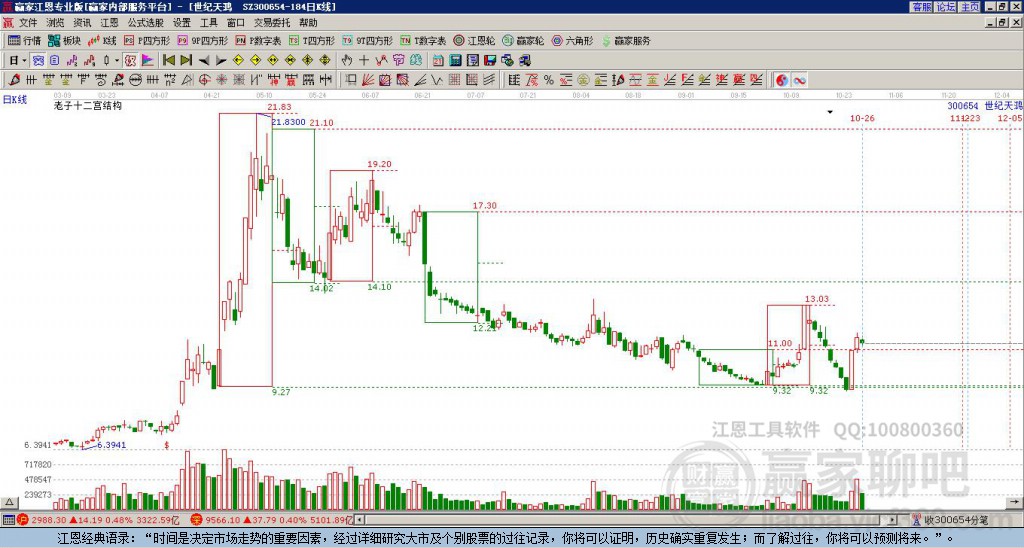
Task: Click the red floppy save icon
Action: [x=490, y=61]
